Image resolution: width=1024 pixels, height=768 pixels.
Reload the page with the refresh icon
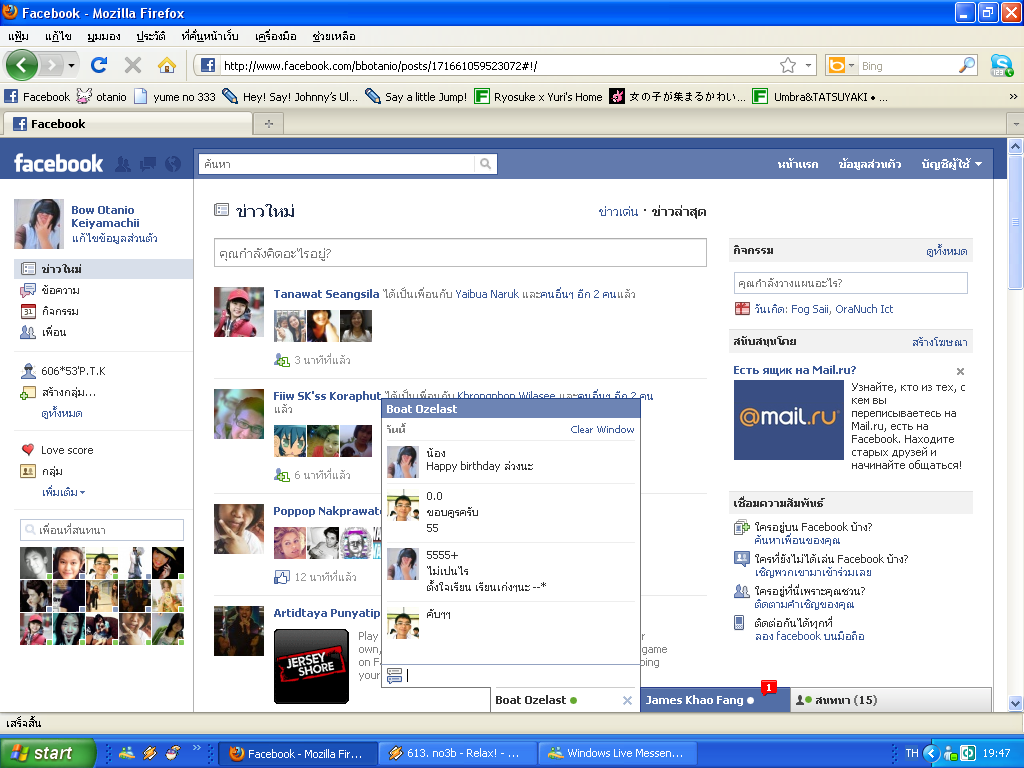[x=99, y=65]
